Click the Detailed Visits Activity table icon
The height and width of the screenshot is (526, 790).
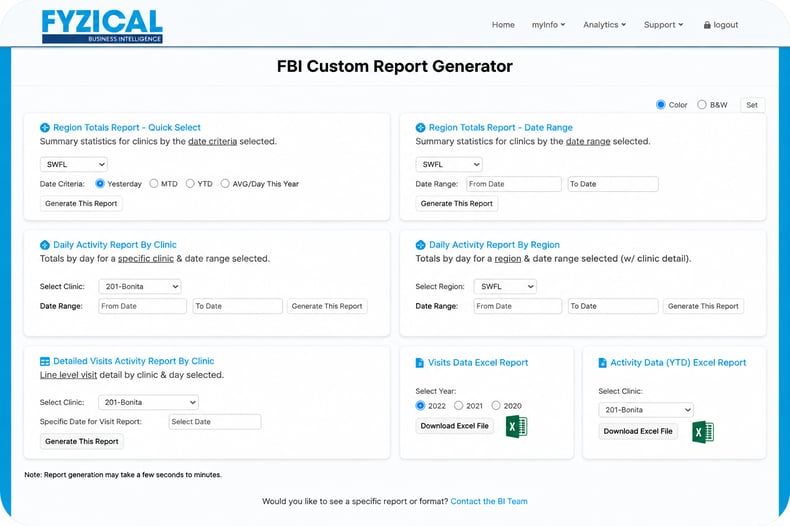45,361
